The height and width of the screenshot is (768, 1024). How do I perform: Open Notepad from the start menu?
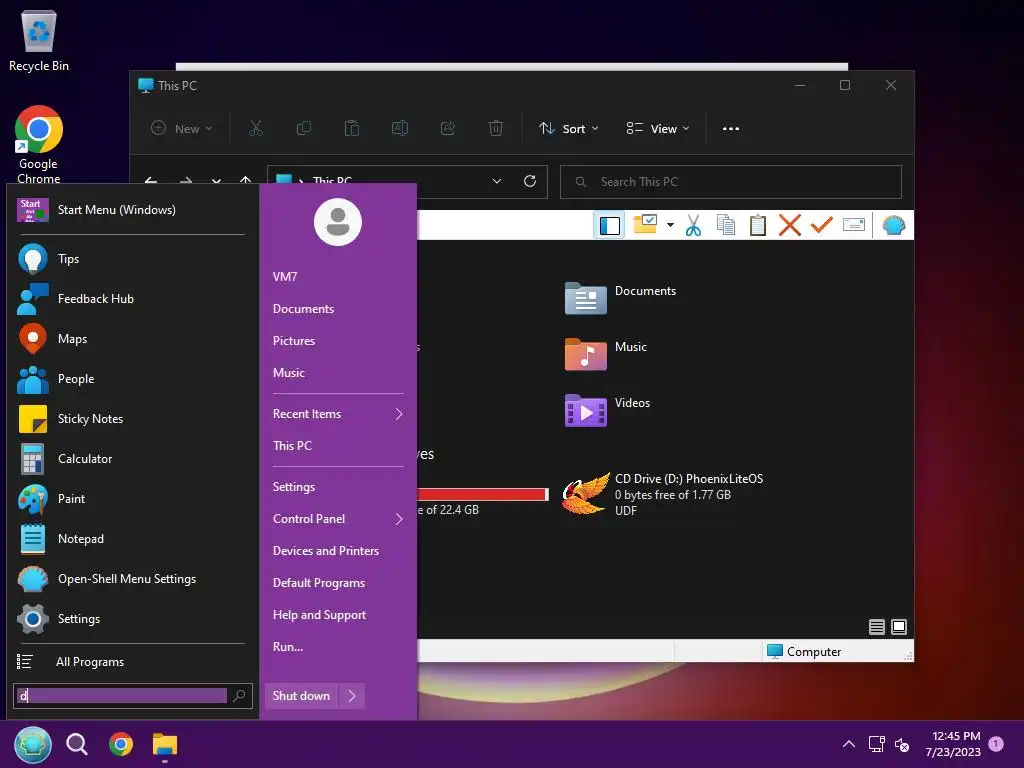(x=131, y=539)
